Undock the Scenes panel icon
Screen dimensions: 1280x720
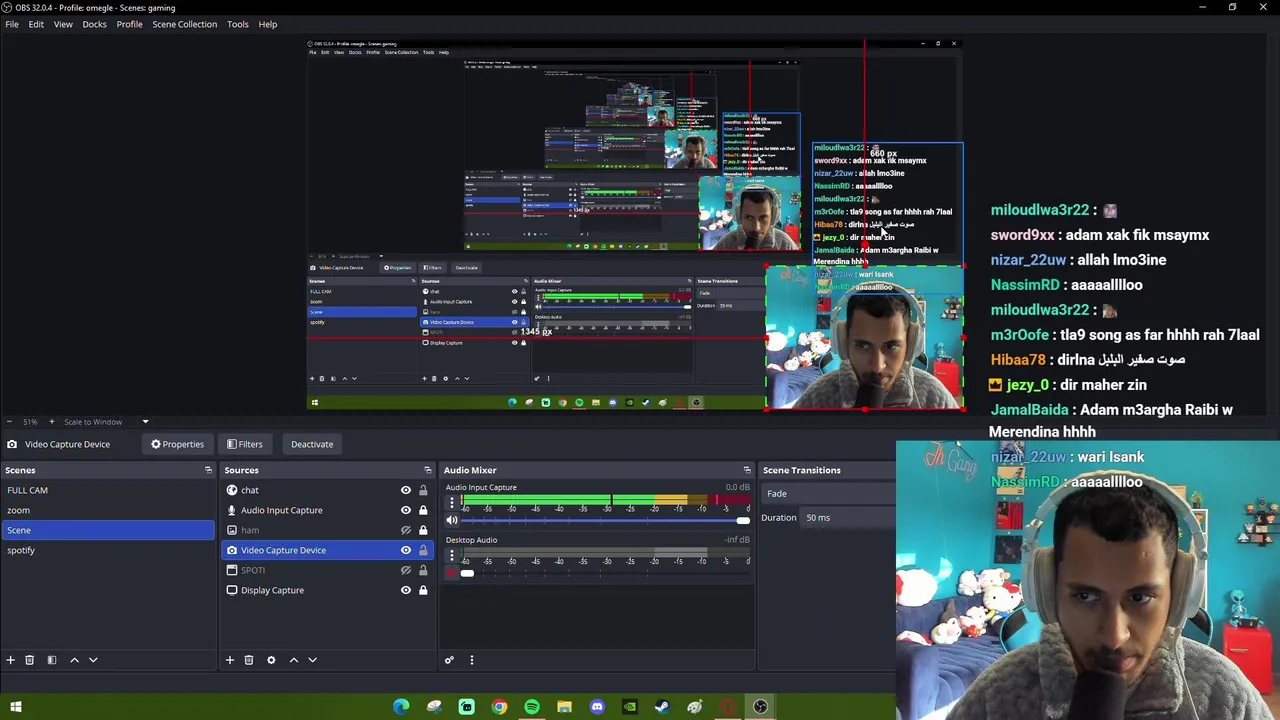pos(208,470)
